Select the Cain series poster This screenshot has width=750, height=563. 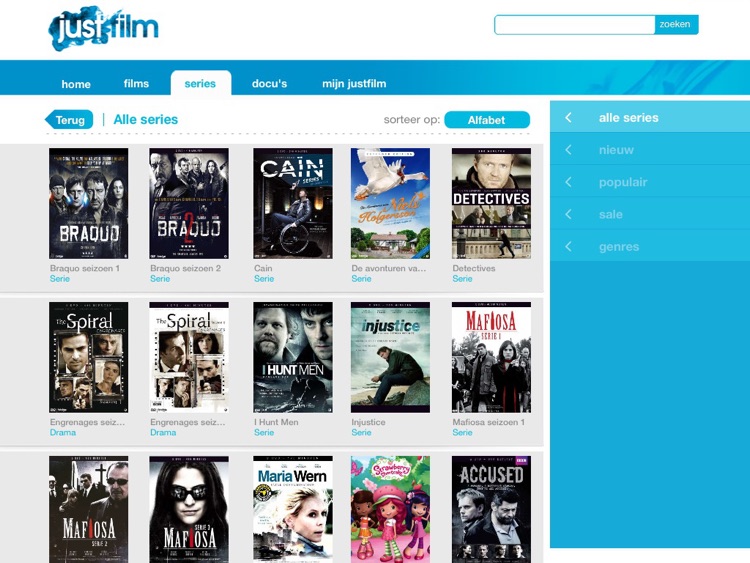(x=292, y=204)
